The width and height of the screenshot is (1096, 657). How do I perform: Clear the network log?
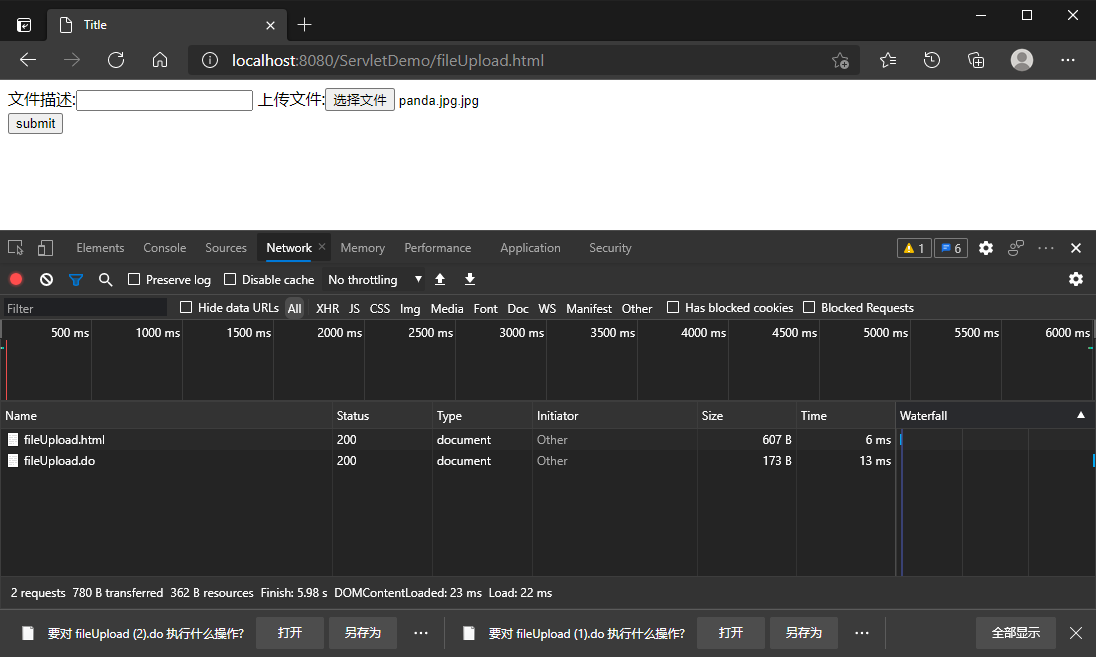[x=46, y=280]
